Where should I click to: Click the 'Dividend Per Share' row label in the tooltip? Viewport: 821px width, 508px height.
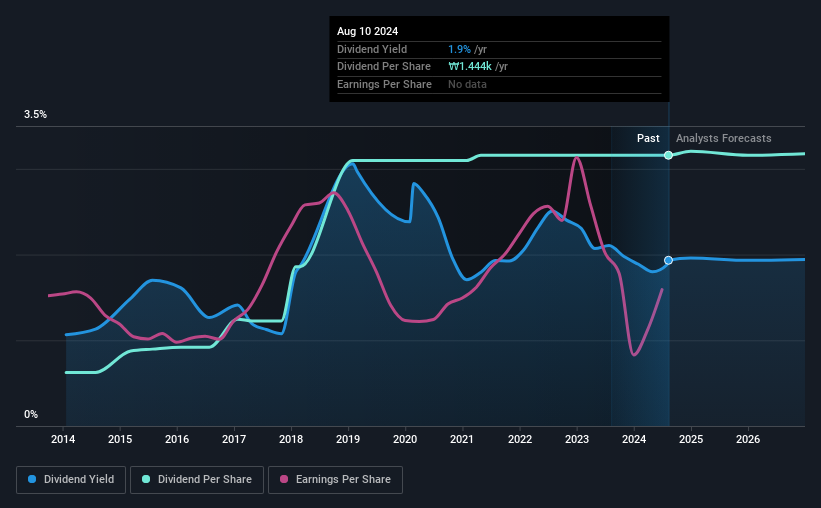click(384, 67)
